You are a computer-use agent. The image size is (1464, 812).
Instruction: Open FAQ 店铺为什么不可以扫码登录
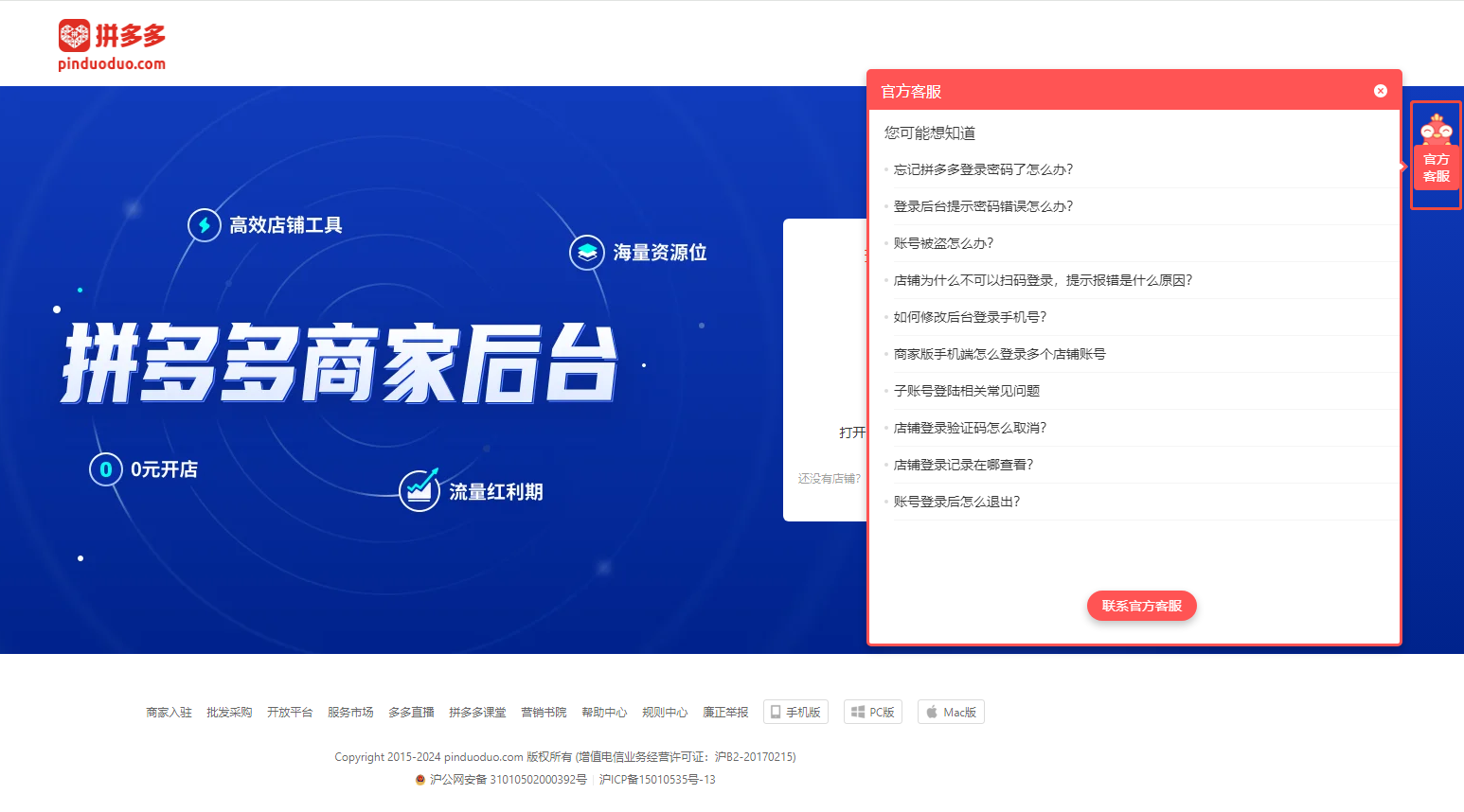tap(1043, 280)
